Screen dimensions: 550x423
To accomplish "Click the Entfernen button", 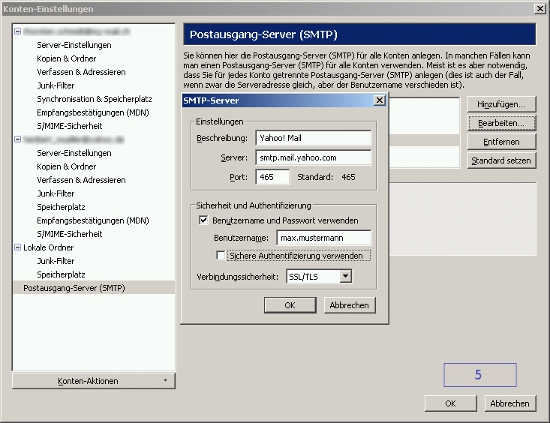I will [x=501, y=142].
